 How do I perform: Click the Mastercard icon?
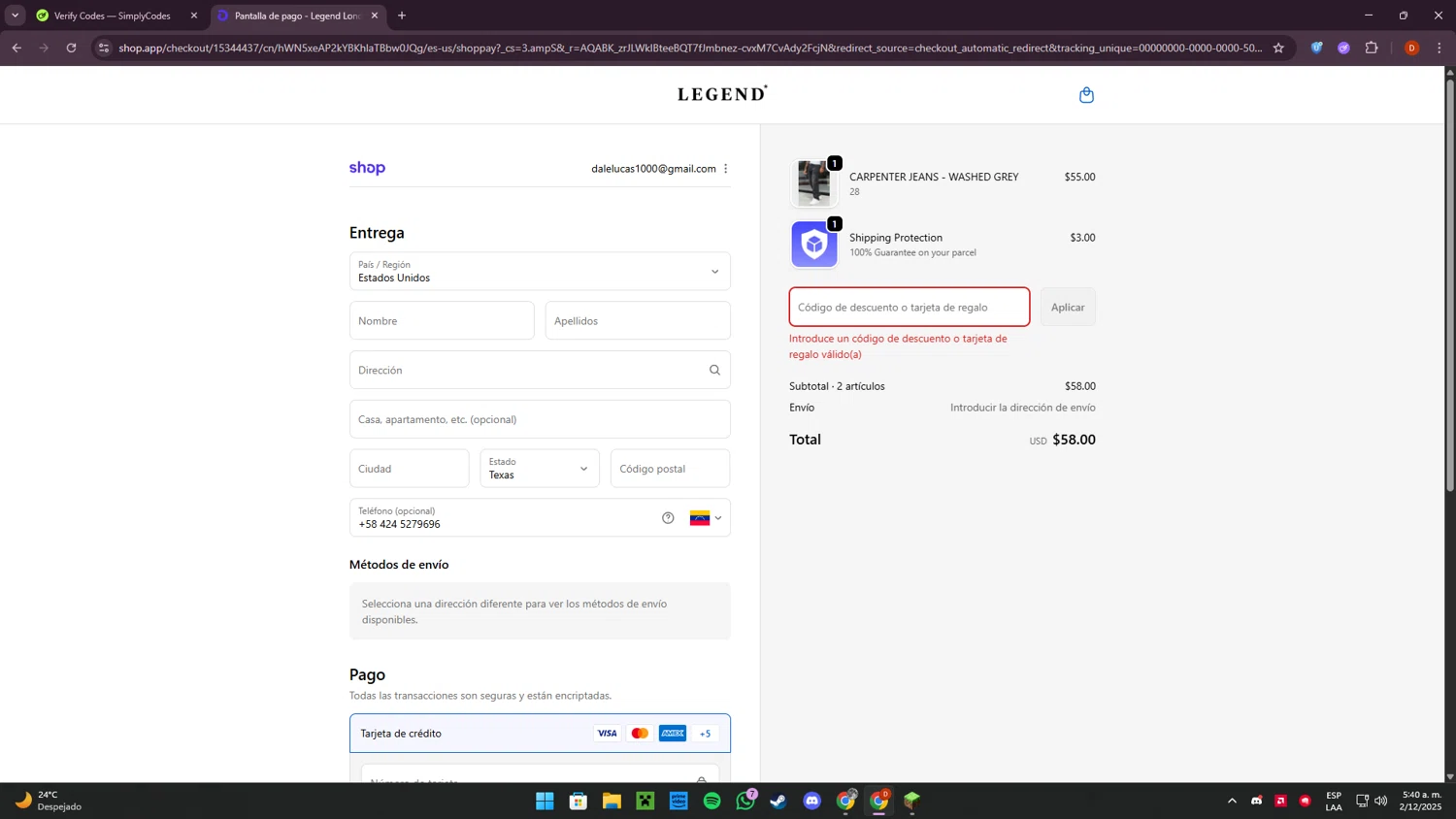640,734
